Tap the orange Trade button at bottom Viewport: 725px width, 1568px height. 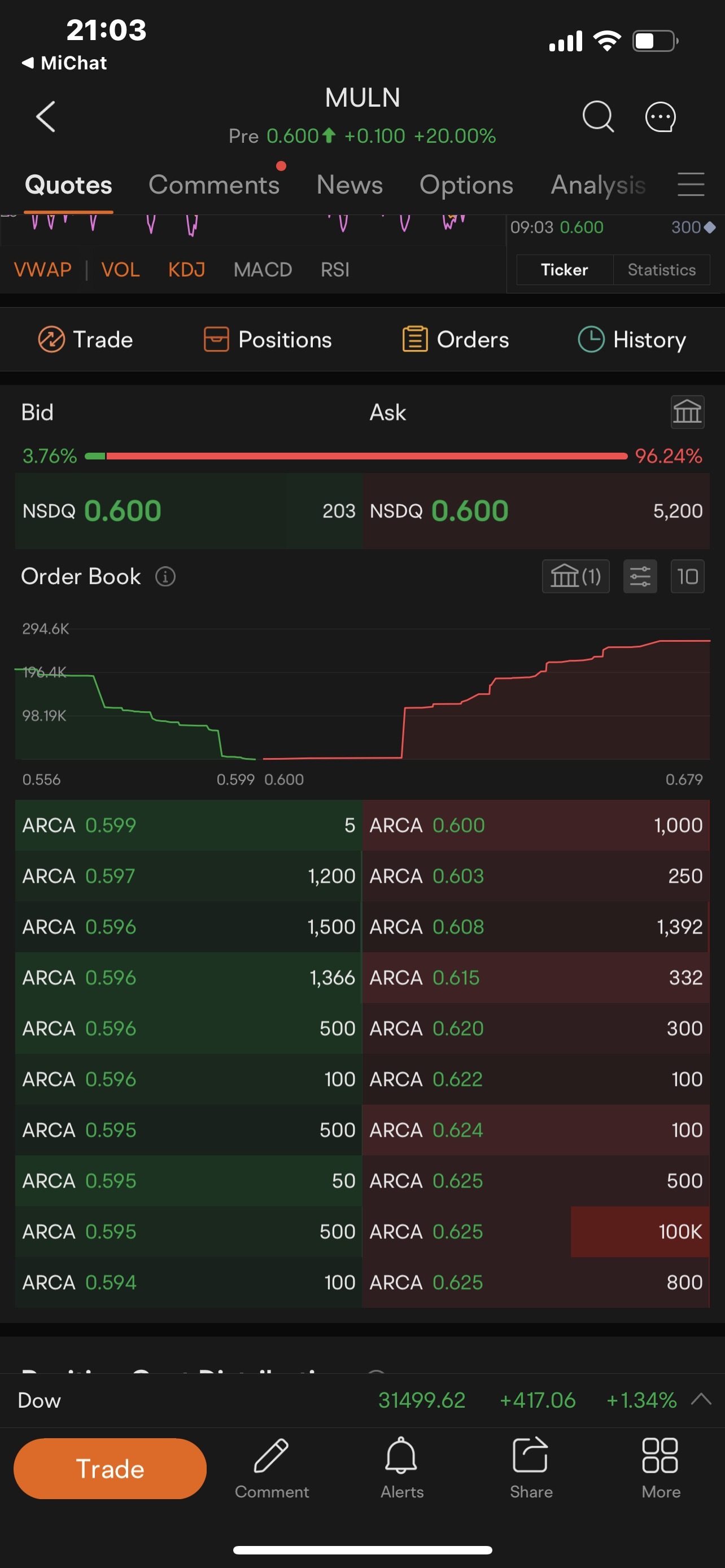[110, 1468]
